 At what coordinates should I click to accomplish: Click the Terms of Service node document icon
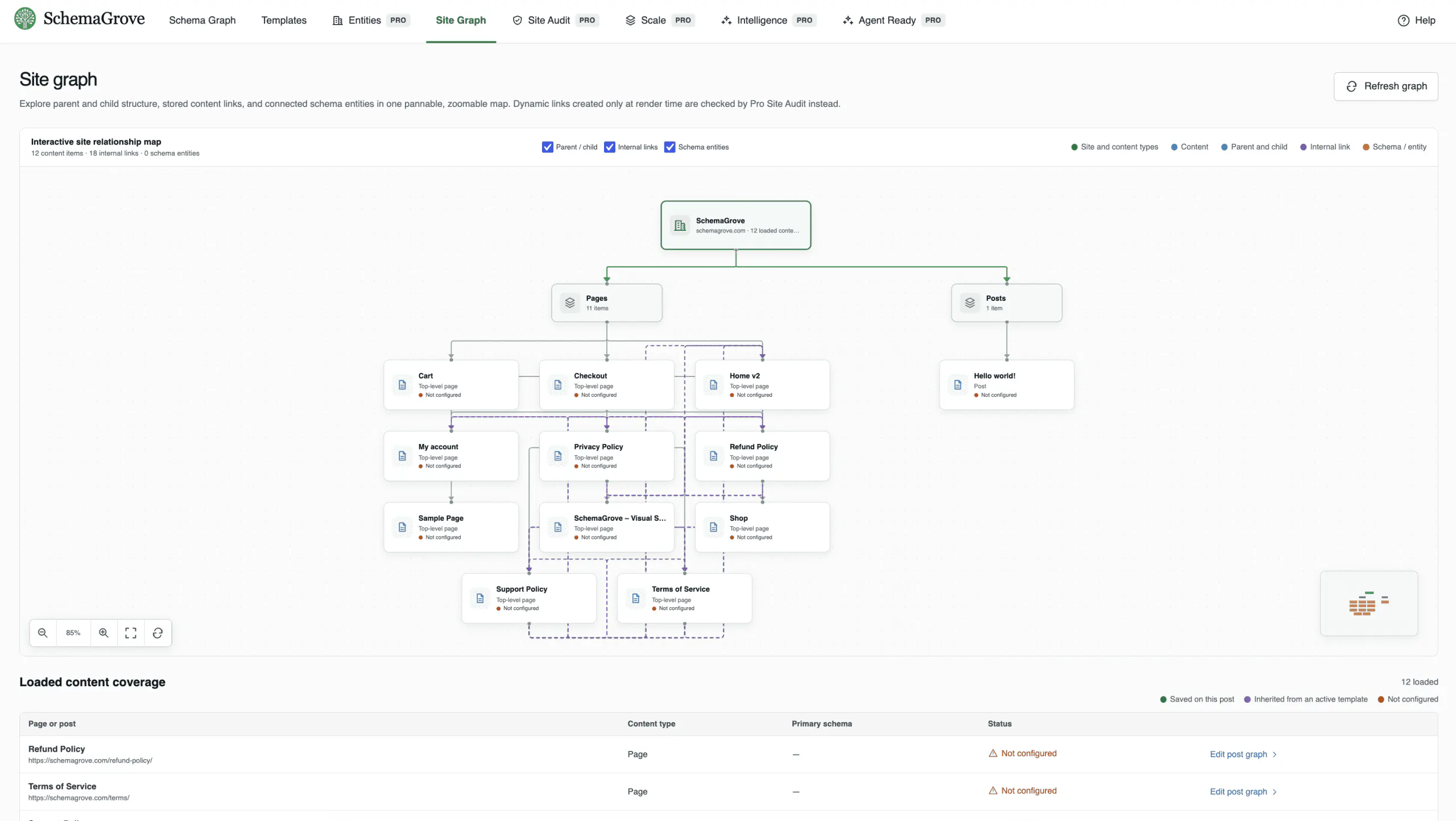point(636,598)
